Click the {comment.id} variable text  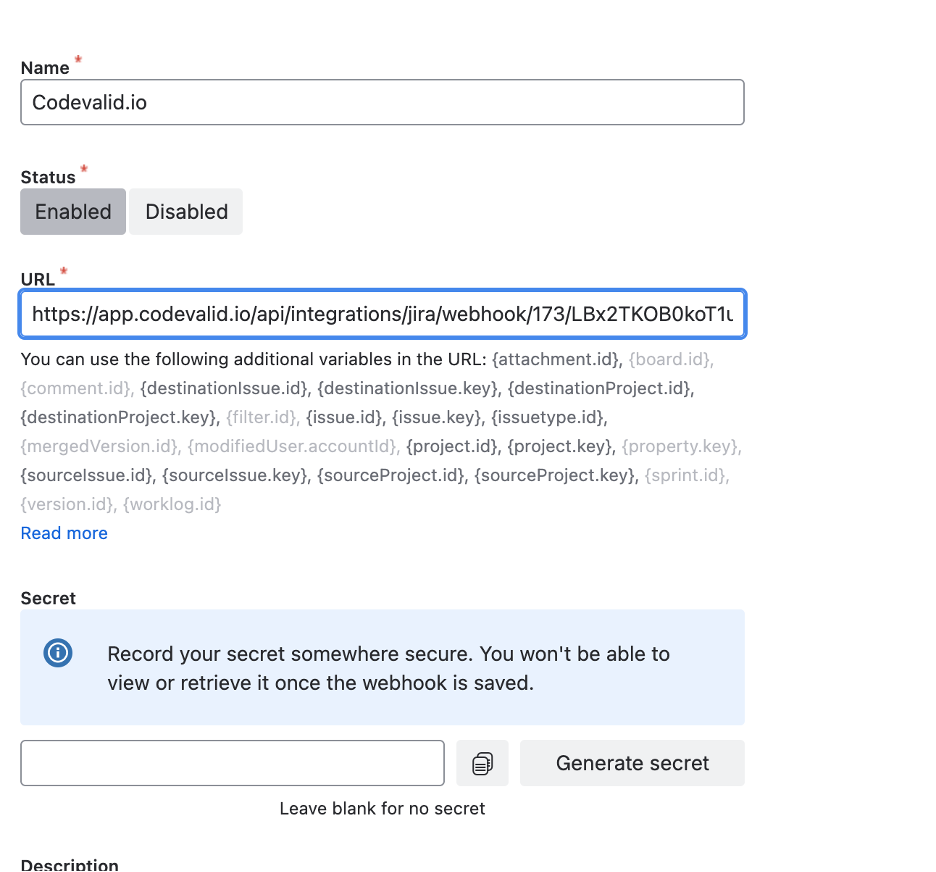pos(75,389)
